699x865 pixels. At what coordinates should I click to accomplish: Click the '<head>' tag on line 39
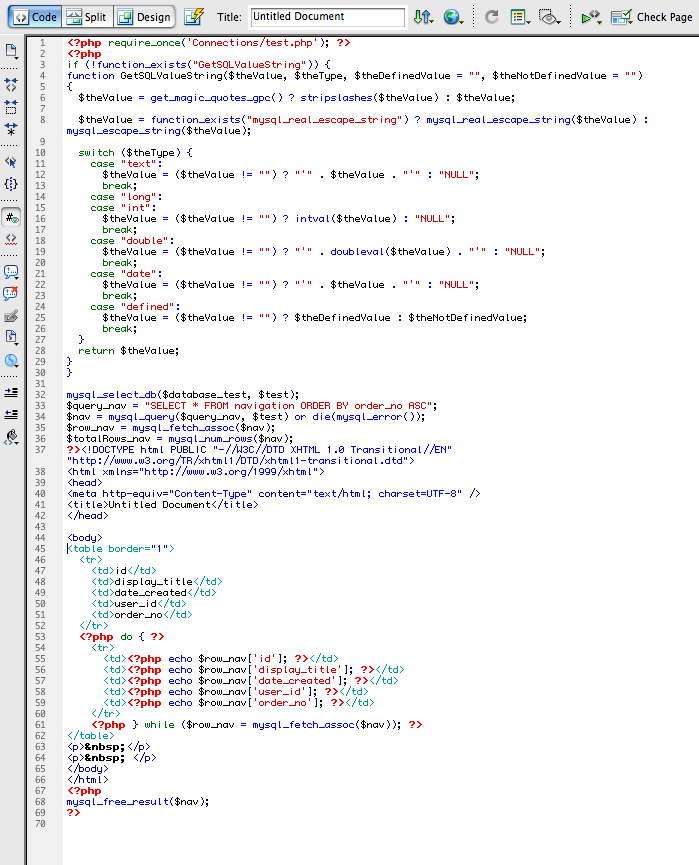pyautogui.click(x=85, y=483)
